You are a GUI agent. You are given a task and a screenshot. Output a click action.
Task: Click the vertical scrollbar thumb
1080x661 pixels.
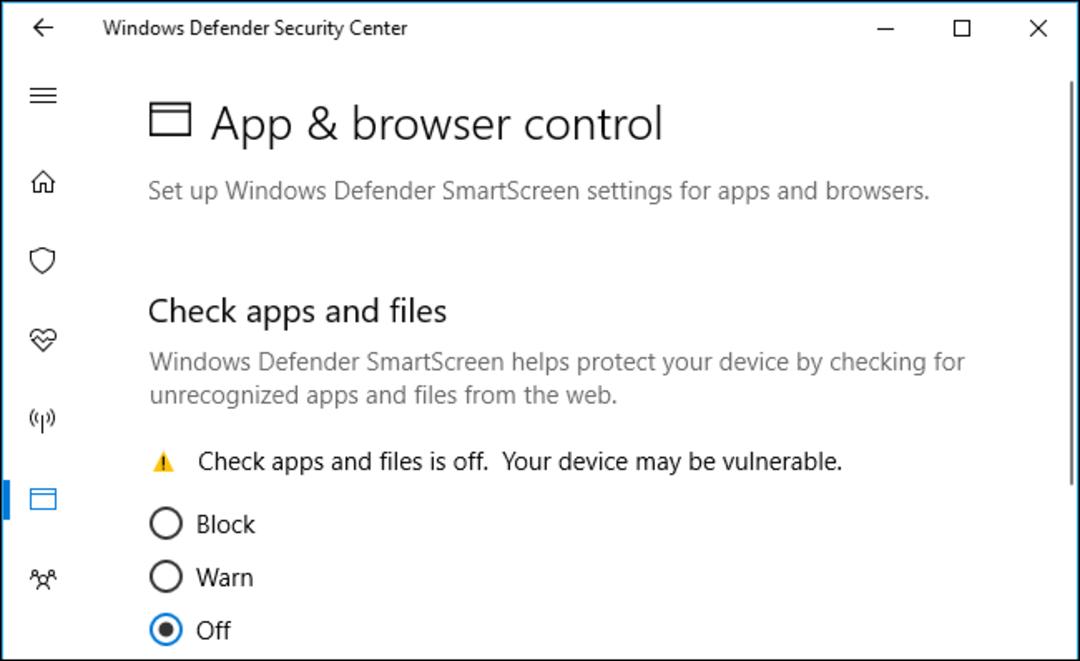click(x=1072, y=282)
